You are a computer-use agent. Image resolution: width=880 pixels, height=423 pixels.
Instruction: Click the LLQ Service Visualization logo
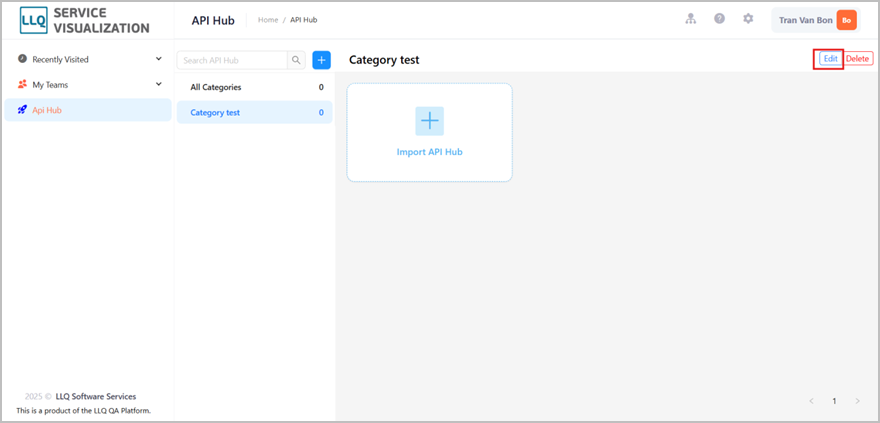tap(85, 20)
